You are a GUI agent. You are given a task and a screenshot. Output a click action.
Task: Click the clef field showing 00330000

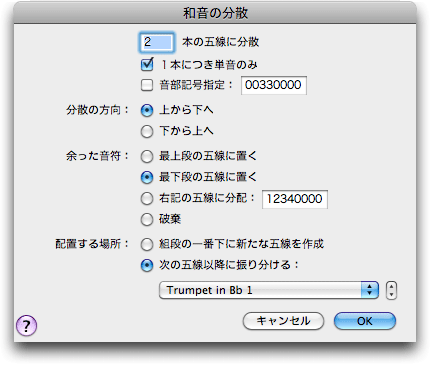[x=274, y=85]
